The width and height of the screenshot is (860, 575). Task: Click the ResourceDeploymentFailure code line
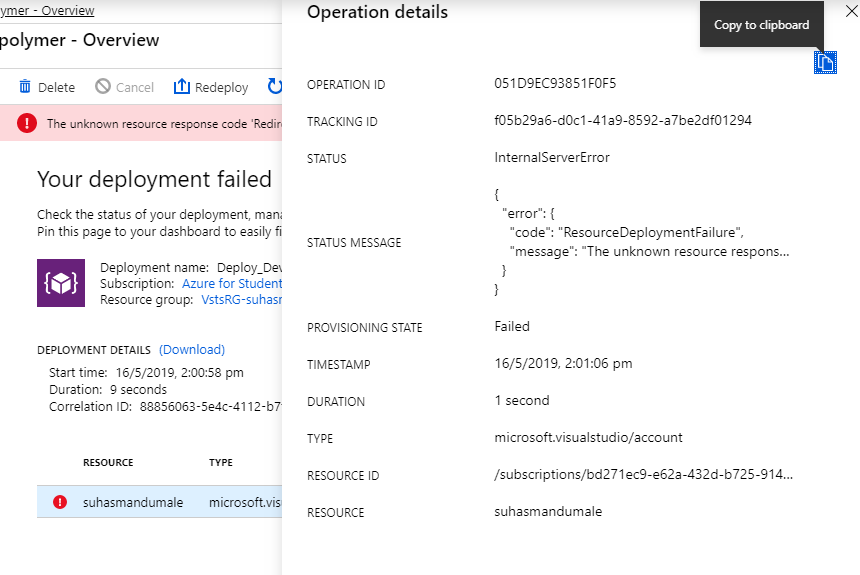[x=626, y=233]
